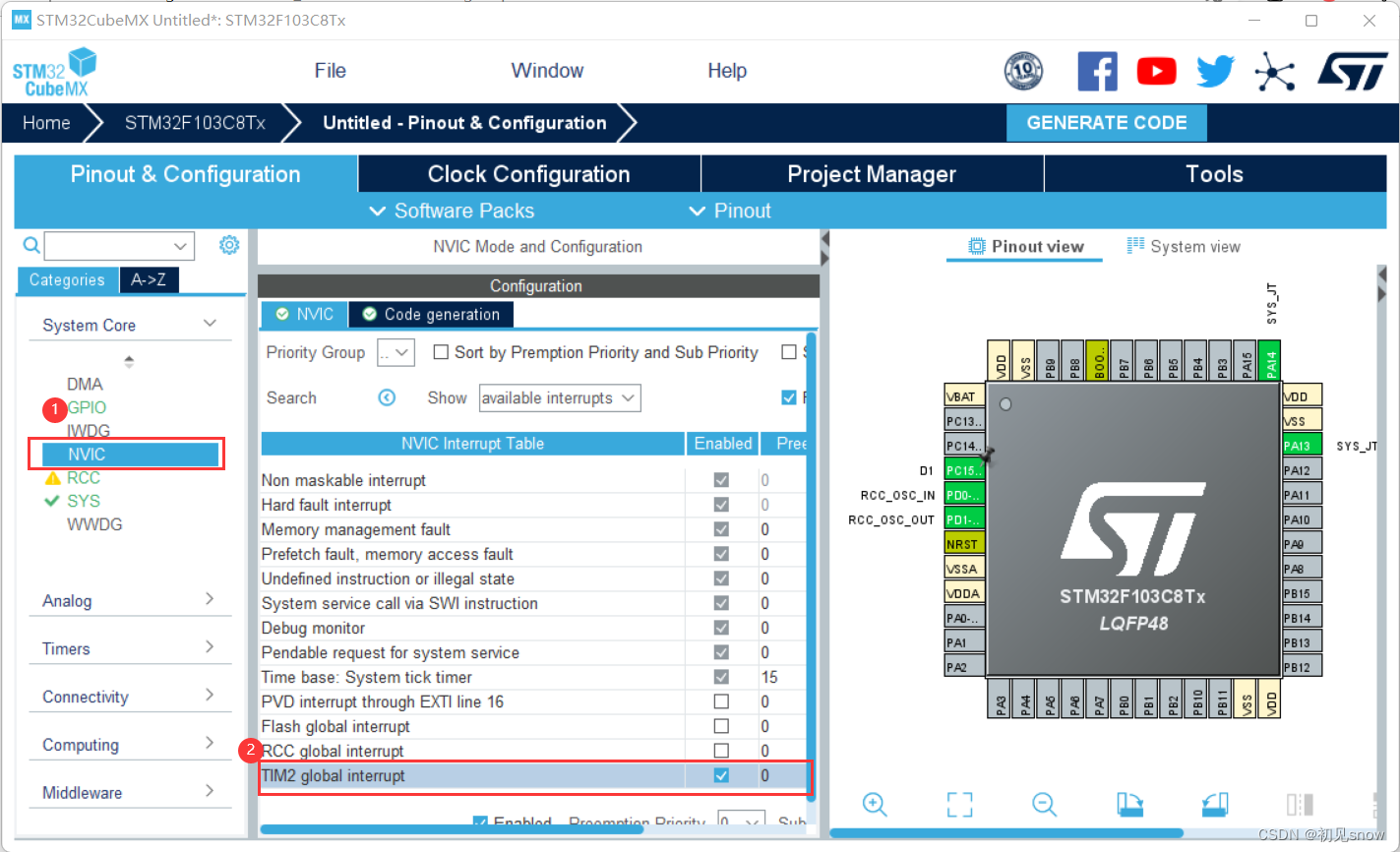The image size is (1400, 852).
Task: Toggle the Debug monitor enabled checkbox
Action: tap(721, 628)
